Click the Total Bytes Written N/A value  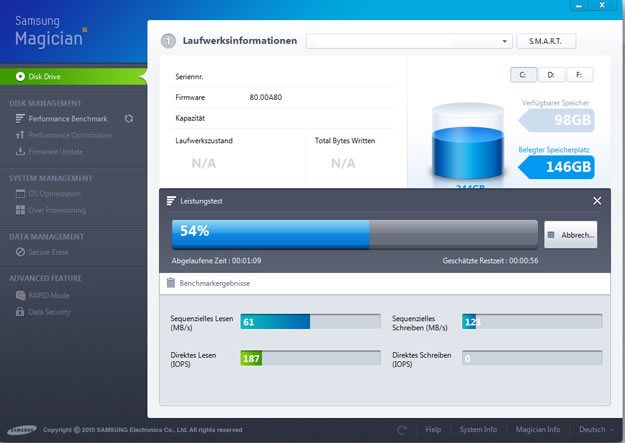pos(343,163)
